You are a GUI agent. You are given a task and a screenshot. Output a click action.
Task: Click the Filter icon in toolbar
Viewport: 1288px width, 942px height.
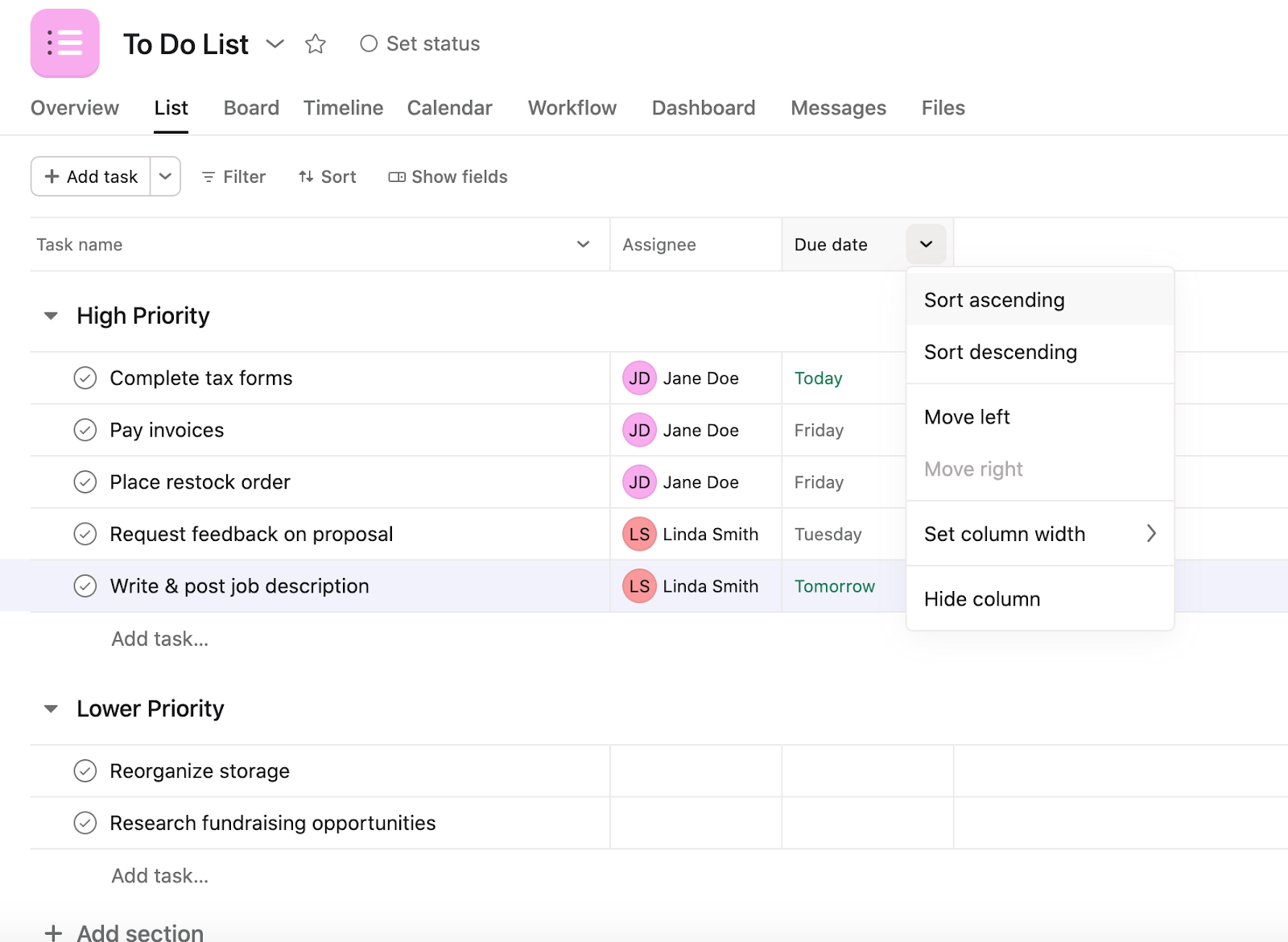click(x=208, y=177)
